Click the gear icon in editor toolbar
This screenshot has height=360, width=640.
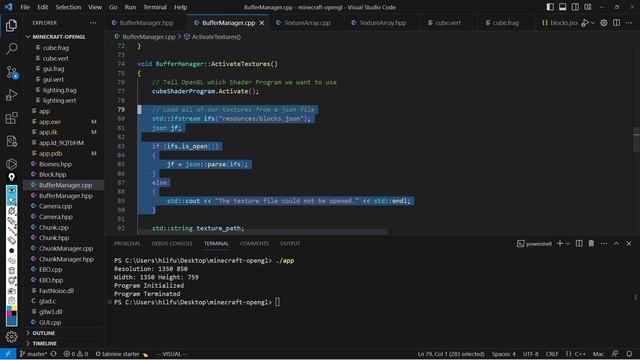tap(604, 23)
